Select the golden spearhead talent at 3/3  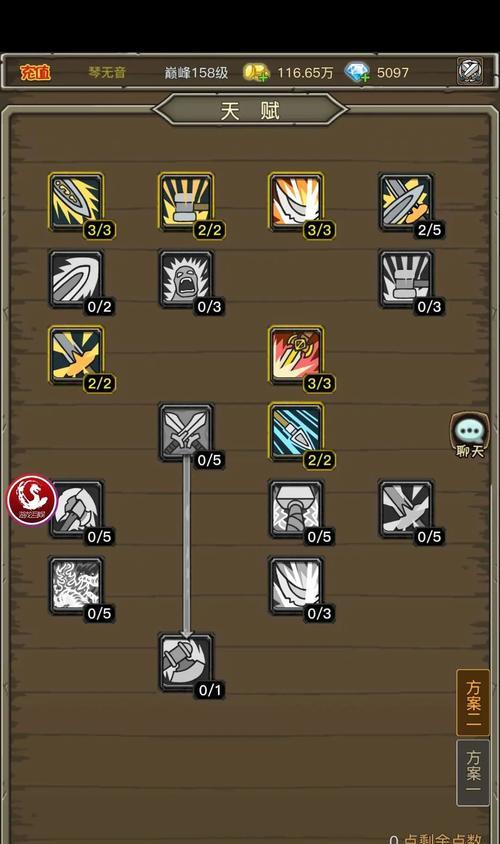pyautogui.click(x=76, y=202)
